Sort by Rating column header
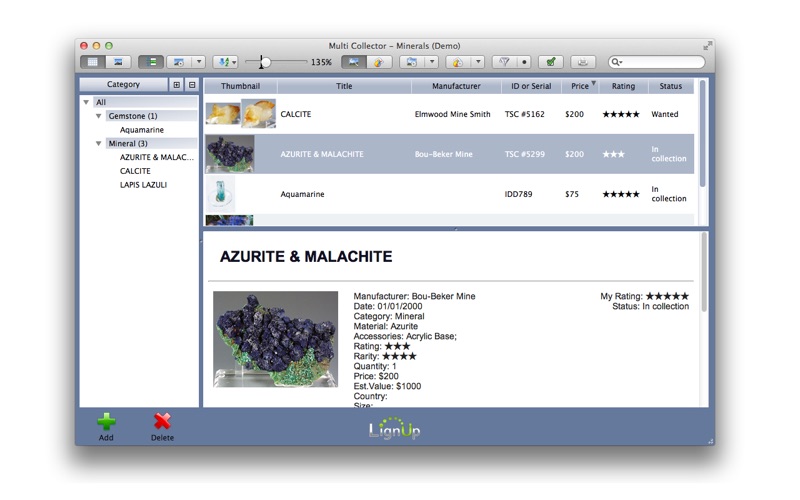 [623, 86]
